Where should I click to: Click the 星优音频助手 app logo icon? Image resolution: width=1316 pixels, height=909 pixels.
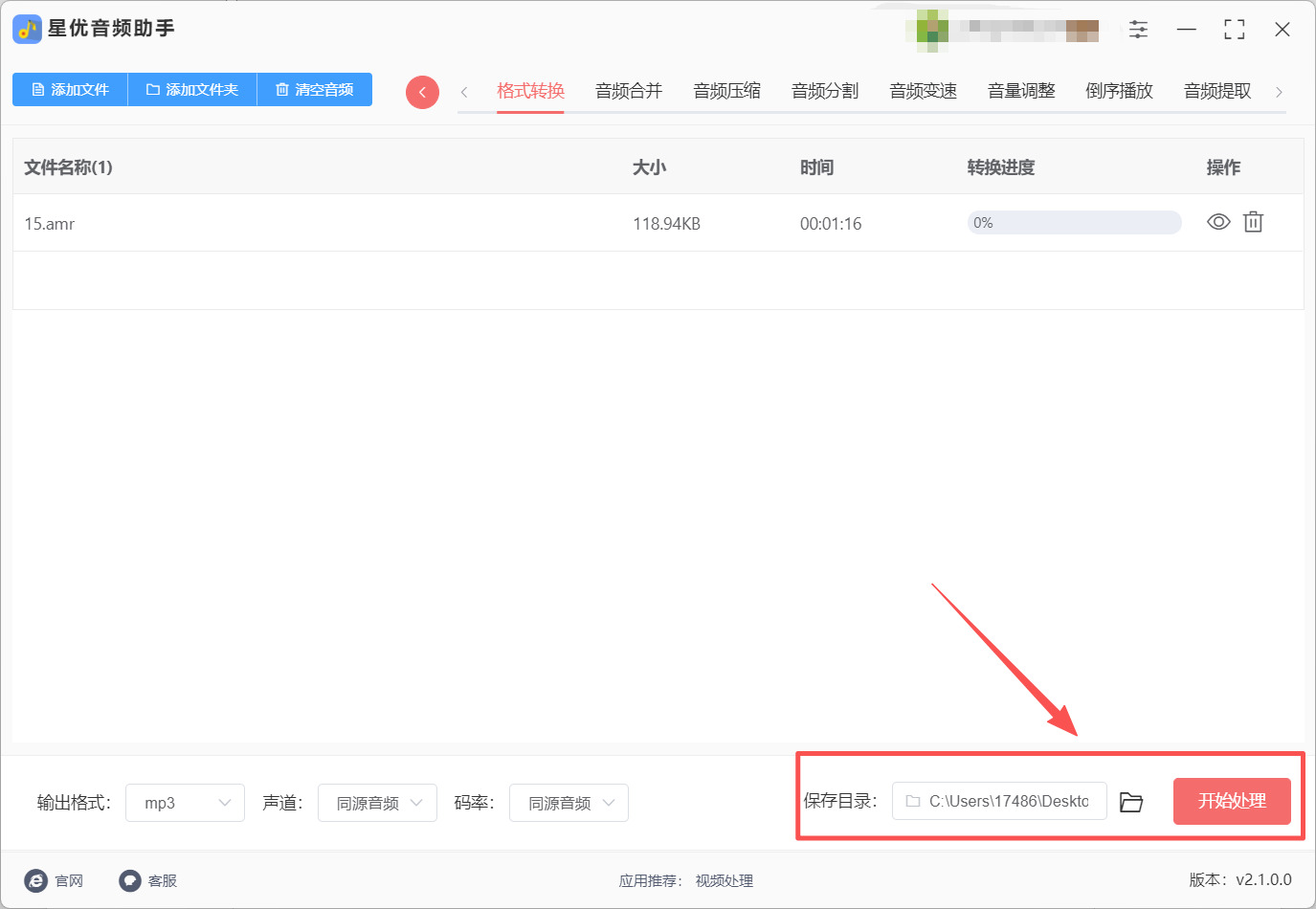[27, 29]
